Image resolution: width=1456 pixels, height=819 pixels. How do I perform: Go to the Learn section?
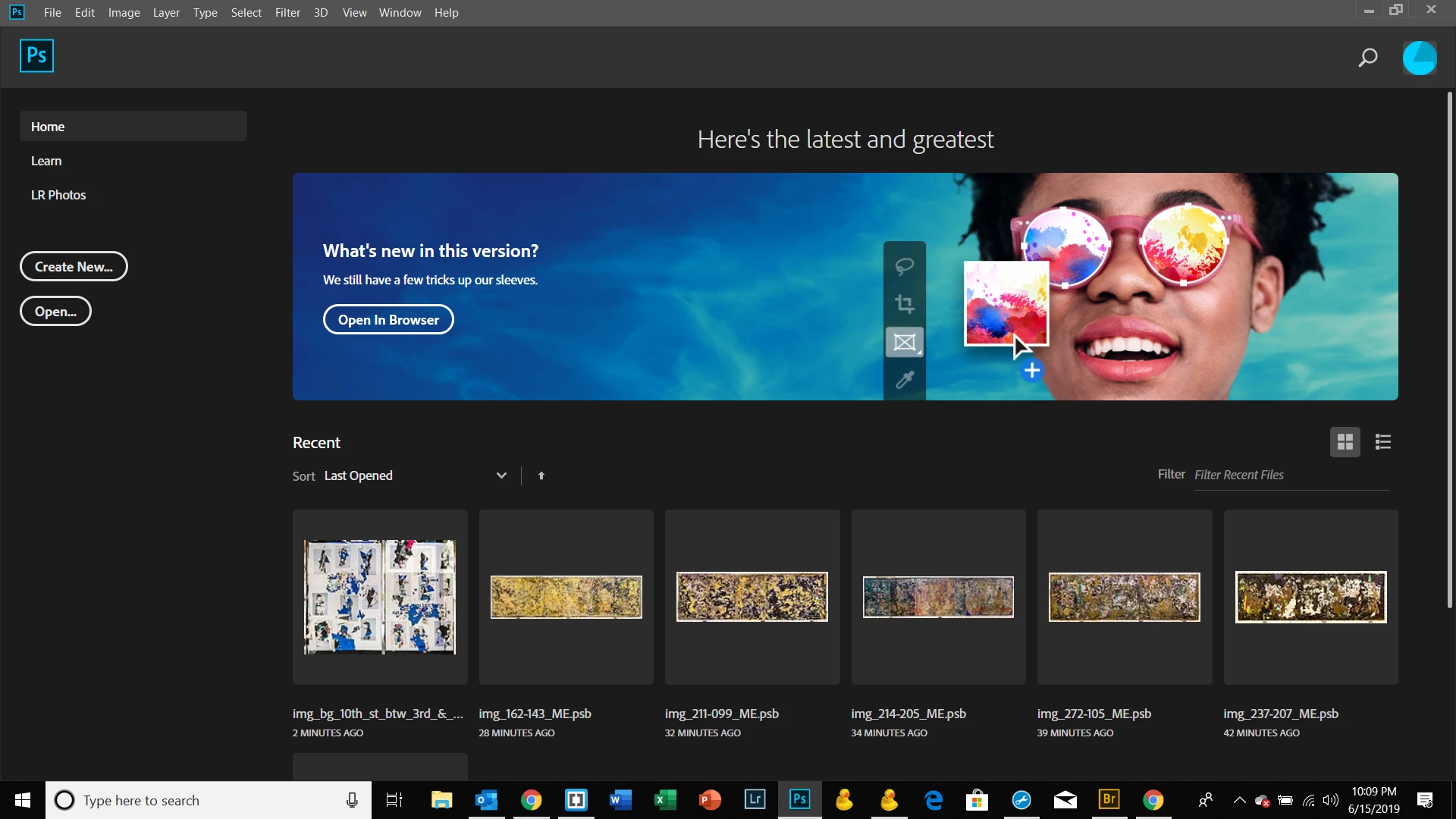click(46, 161)
